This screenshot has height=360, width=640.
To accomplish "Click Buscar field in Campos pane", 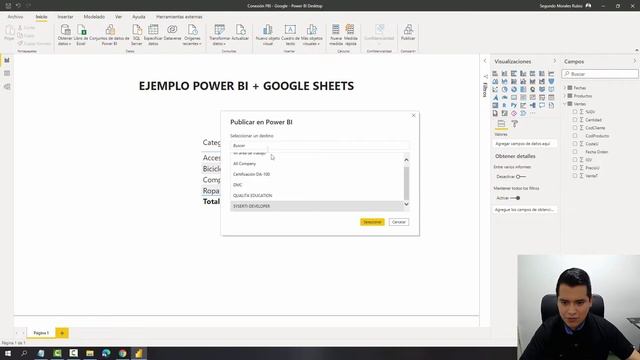I will pyautogui.click(x=600, y=74).
